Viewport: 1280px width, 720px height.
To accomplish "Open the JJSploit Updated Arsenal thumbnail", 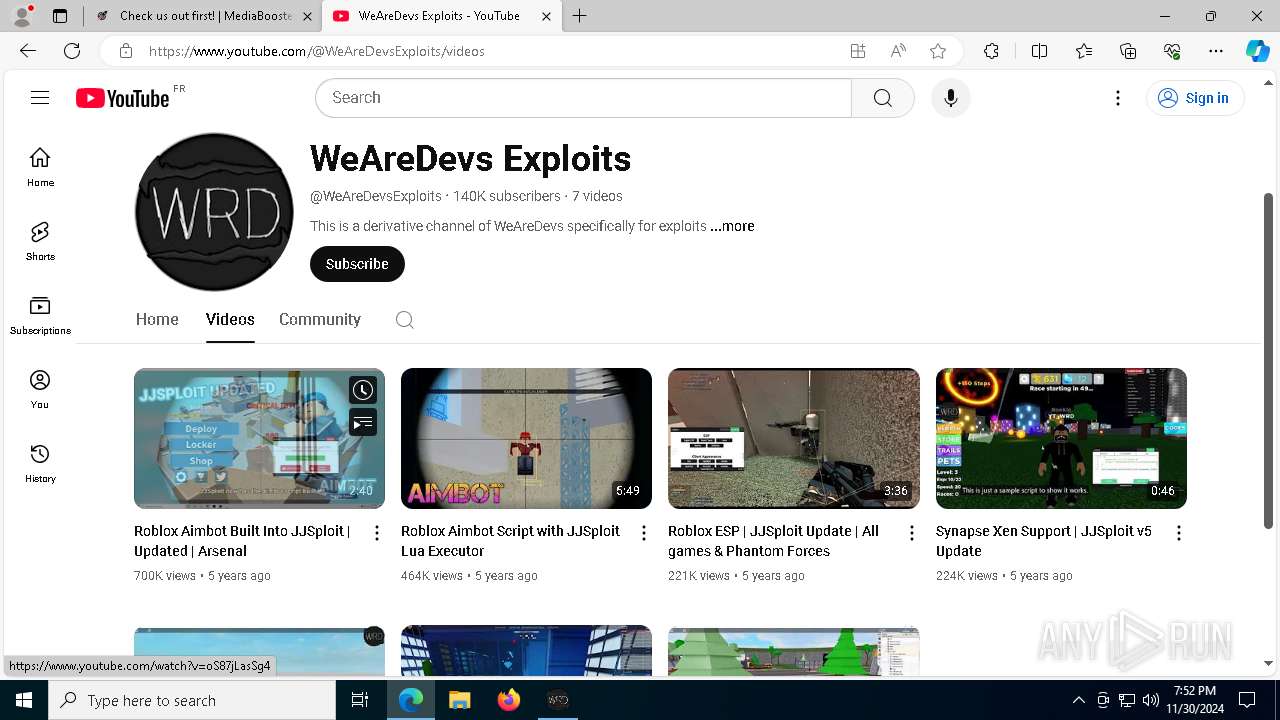I will point(259,438).
